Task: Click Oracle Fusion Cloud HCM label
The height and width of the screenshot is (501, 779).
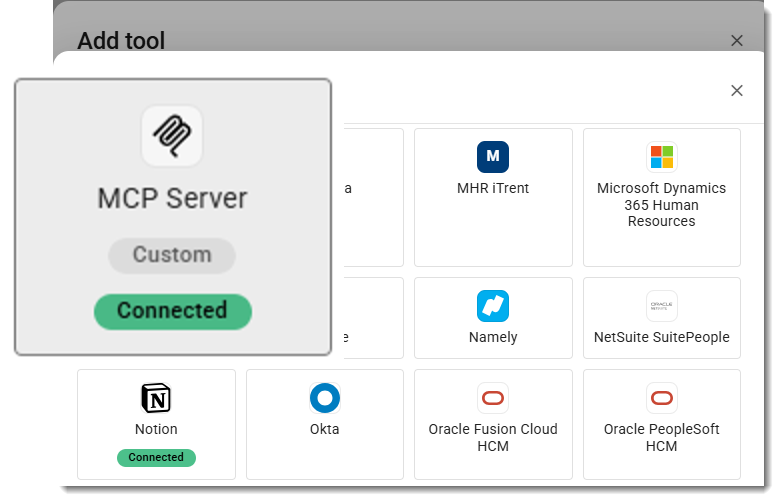Action: point(493,437)
